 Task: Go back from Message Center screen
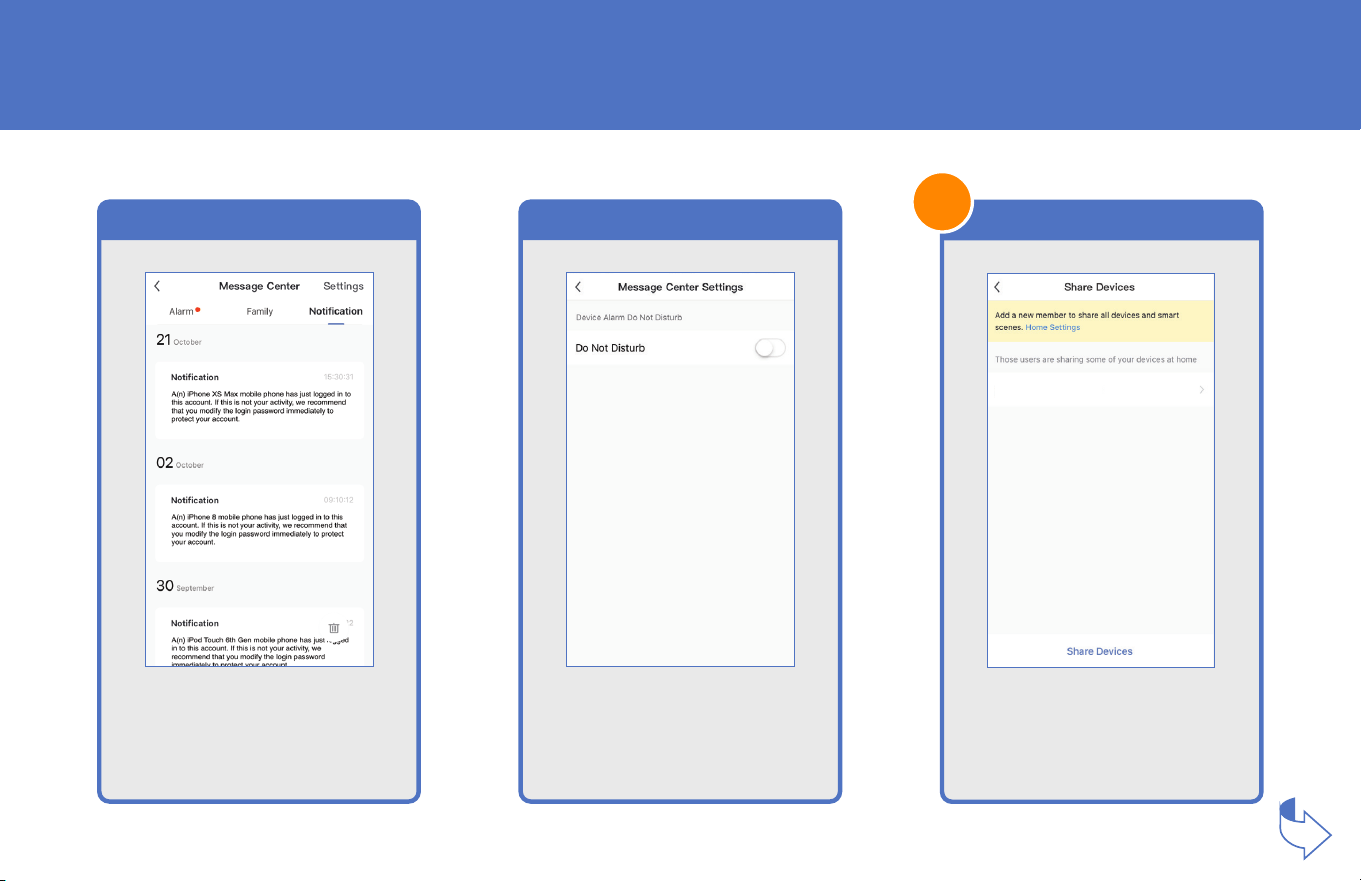pos(157,286)
